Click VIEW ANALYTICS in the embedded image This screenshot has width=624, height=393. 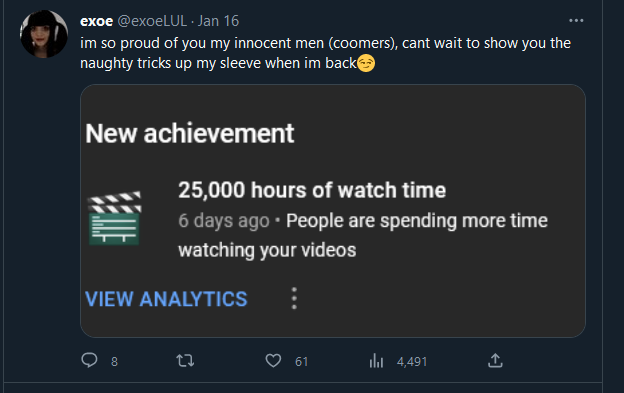pyautogui.click(x=166, y=299)
